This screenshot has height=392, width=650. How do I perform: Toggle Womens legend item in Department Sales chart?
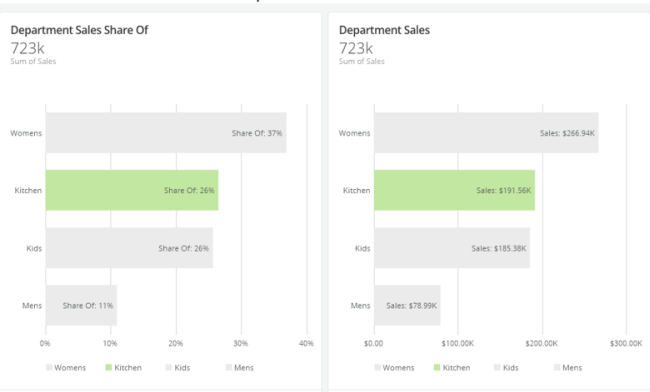tap(394, 368)
